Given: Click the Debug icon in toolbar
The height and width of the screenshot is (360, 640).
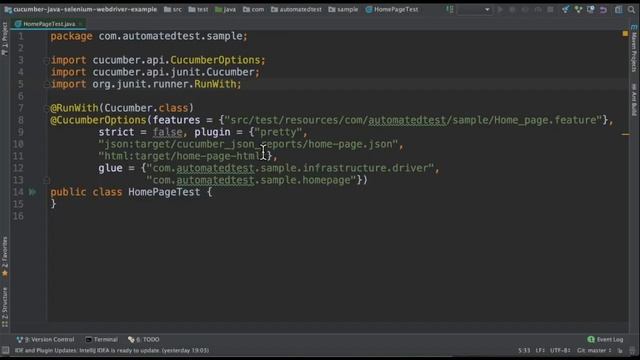Looking at the screenshot, I should [512, 9].
